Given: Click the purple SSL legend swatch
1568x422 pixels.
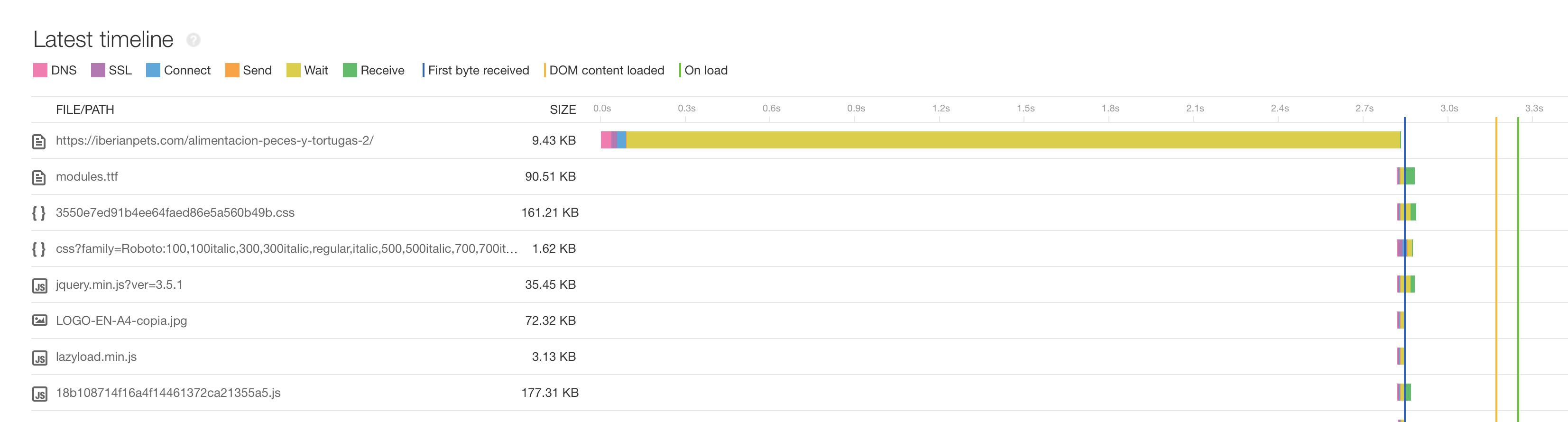Looking at the screenshot, I should pos(97,71).
